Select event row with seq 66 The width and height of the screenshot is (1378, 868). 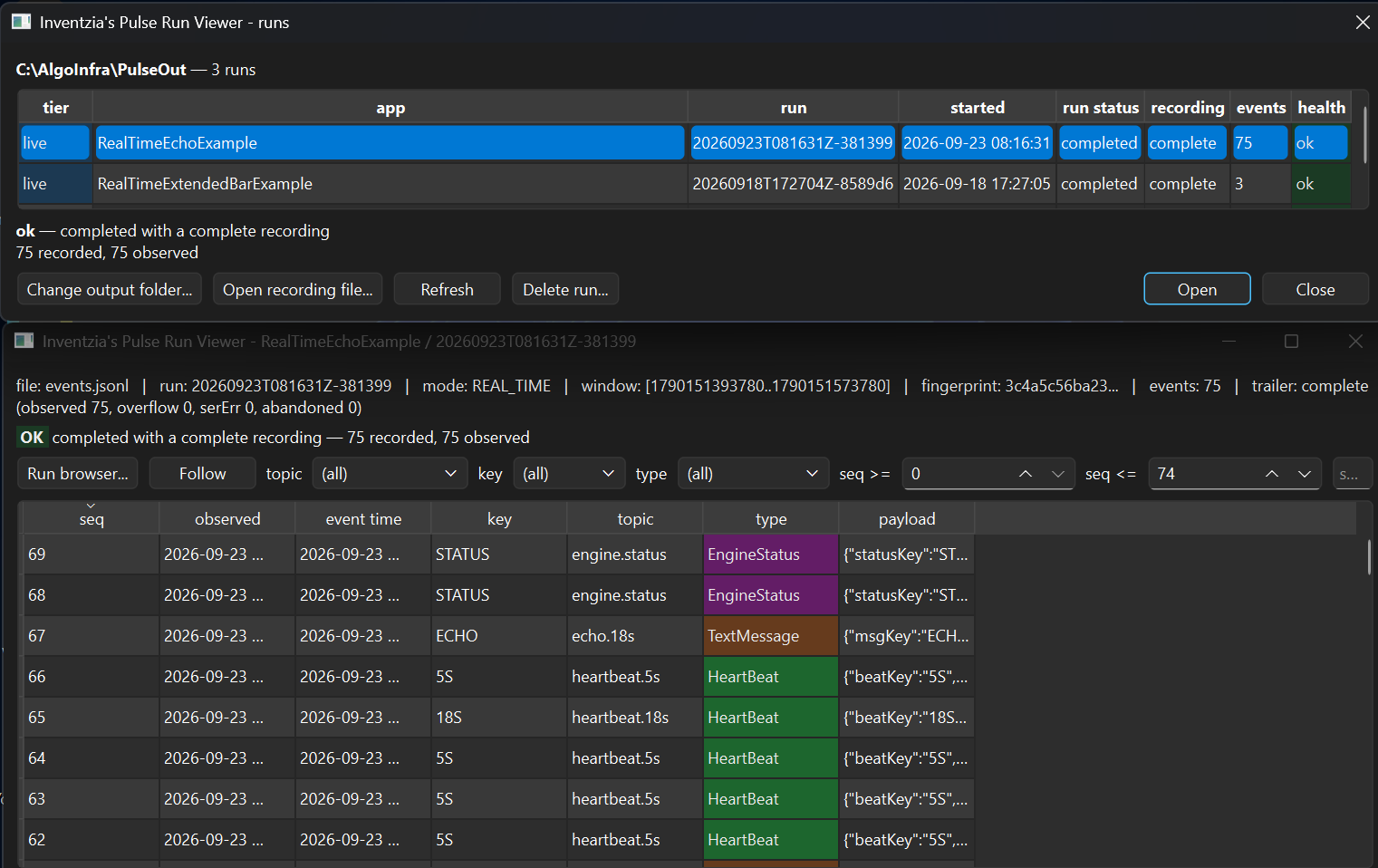tap(499, 676)
